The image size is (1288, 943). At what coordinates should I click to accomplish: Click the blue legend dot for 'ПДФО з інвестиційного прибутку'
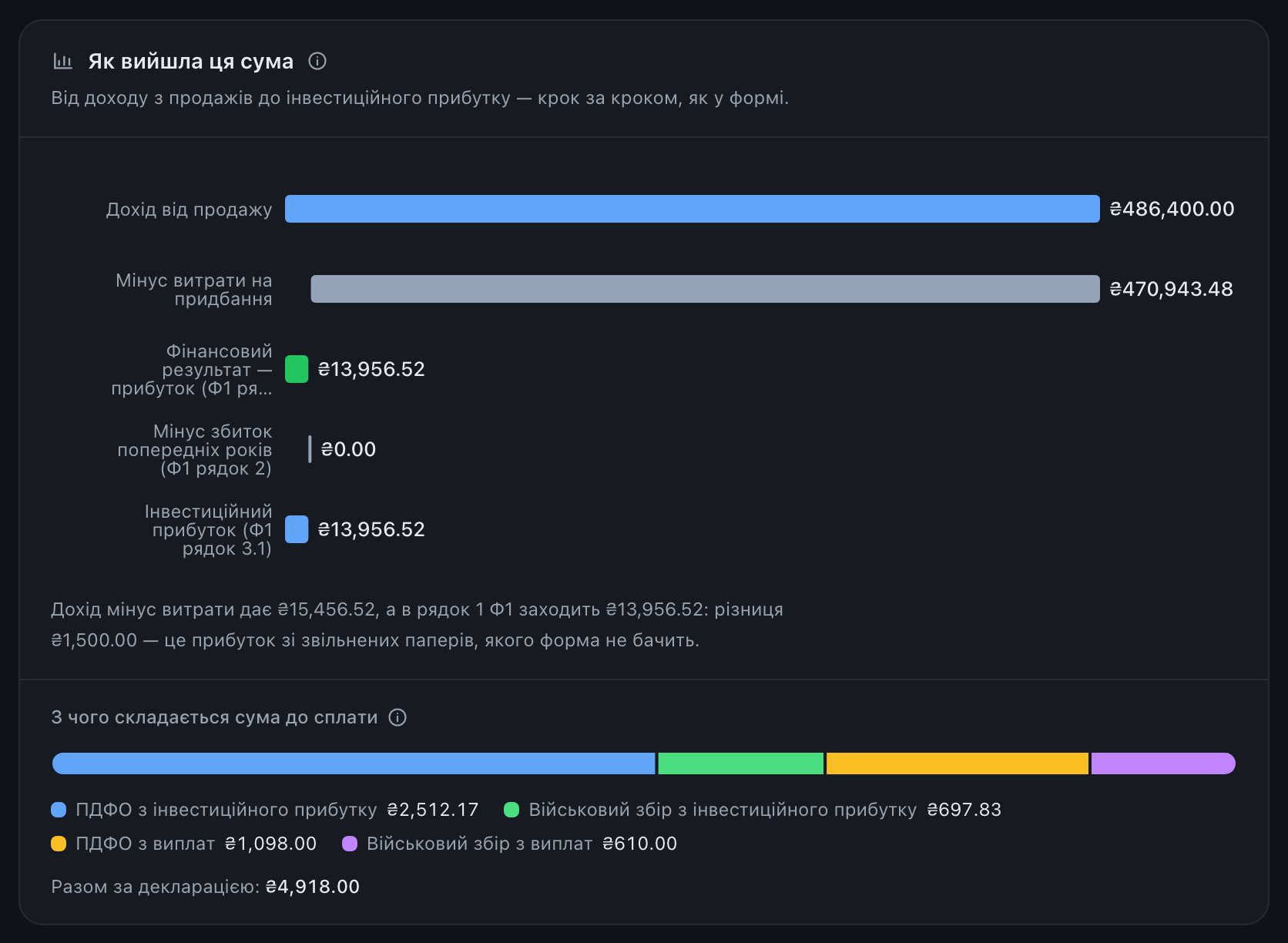pyautogui.click(x=59, y=810)
